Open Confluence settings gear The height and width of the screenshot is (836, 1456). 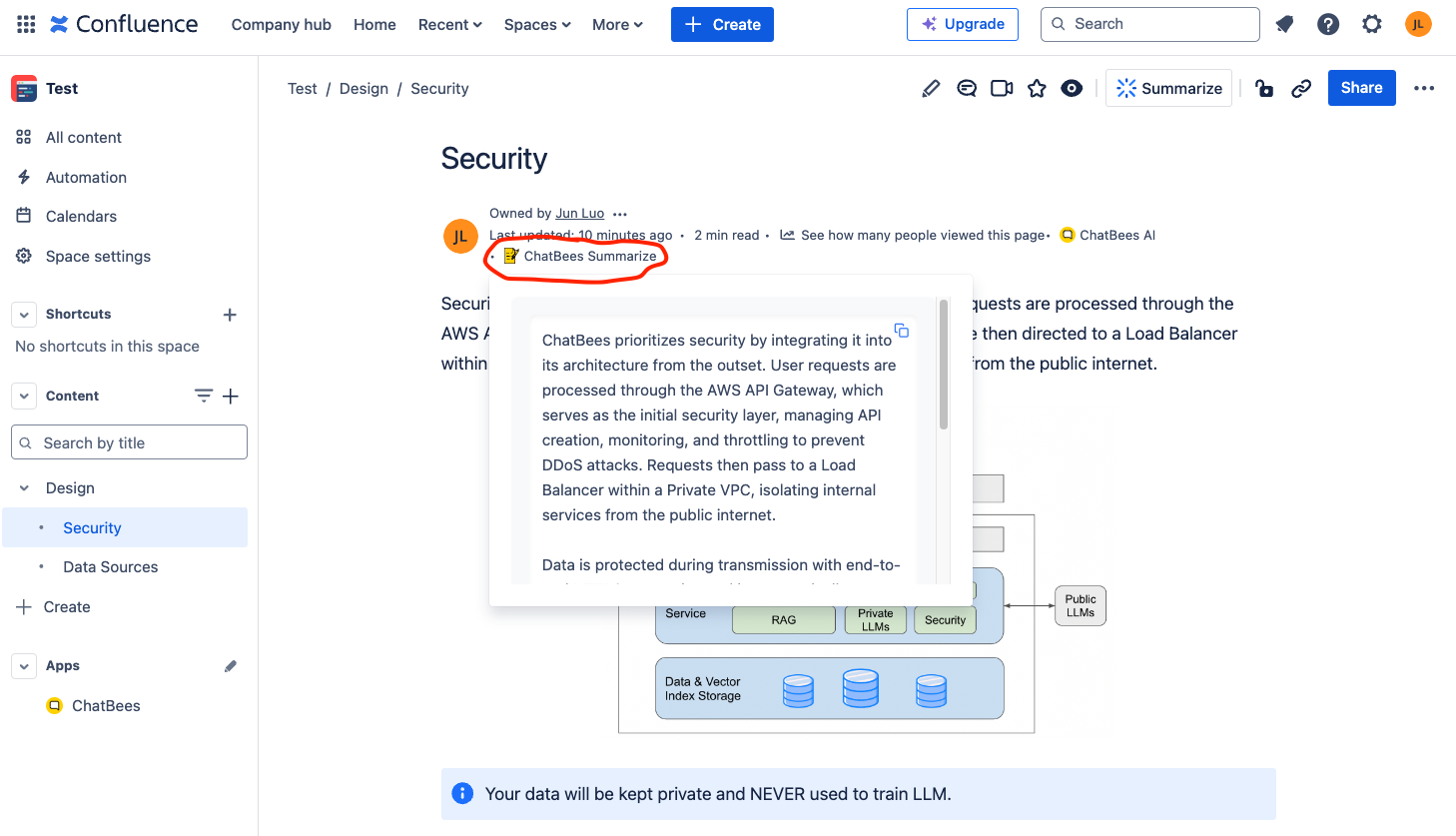tap(1372, 24)
